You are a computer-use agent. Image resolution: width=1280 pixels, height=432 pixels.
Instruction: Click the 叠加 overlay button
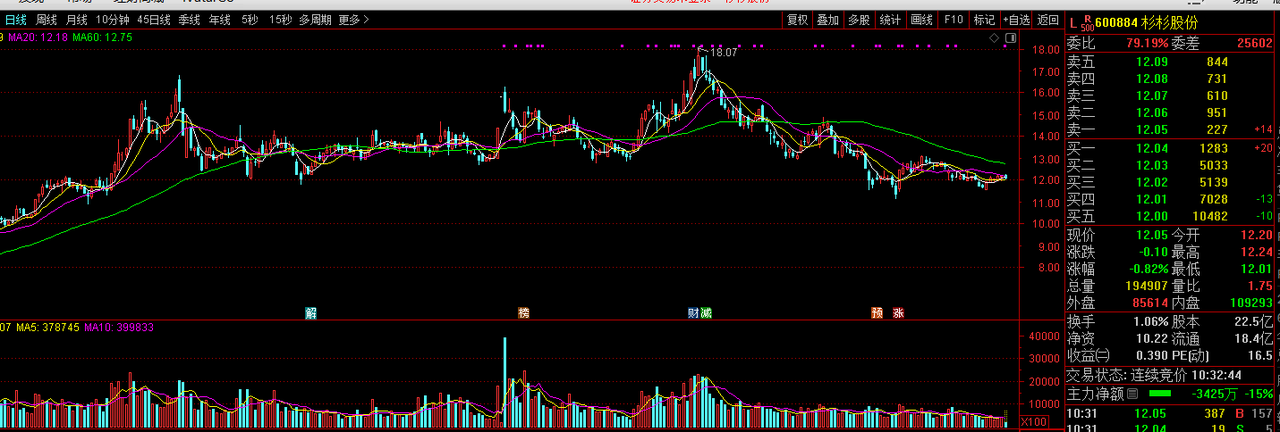828,19
